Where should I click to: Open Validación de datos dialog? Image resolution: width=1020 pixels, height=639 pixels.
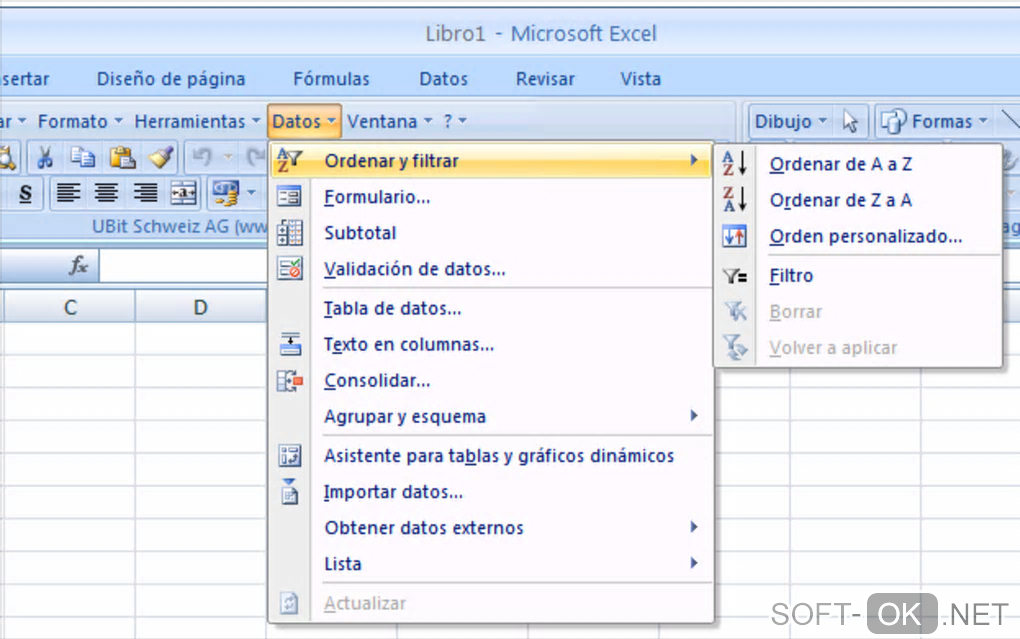[x=414, y=269]
